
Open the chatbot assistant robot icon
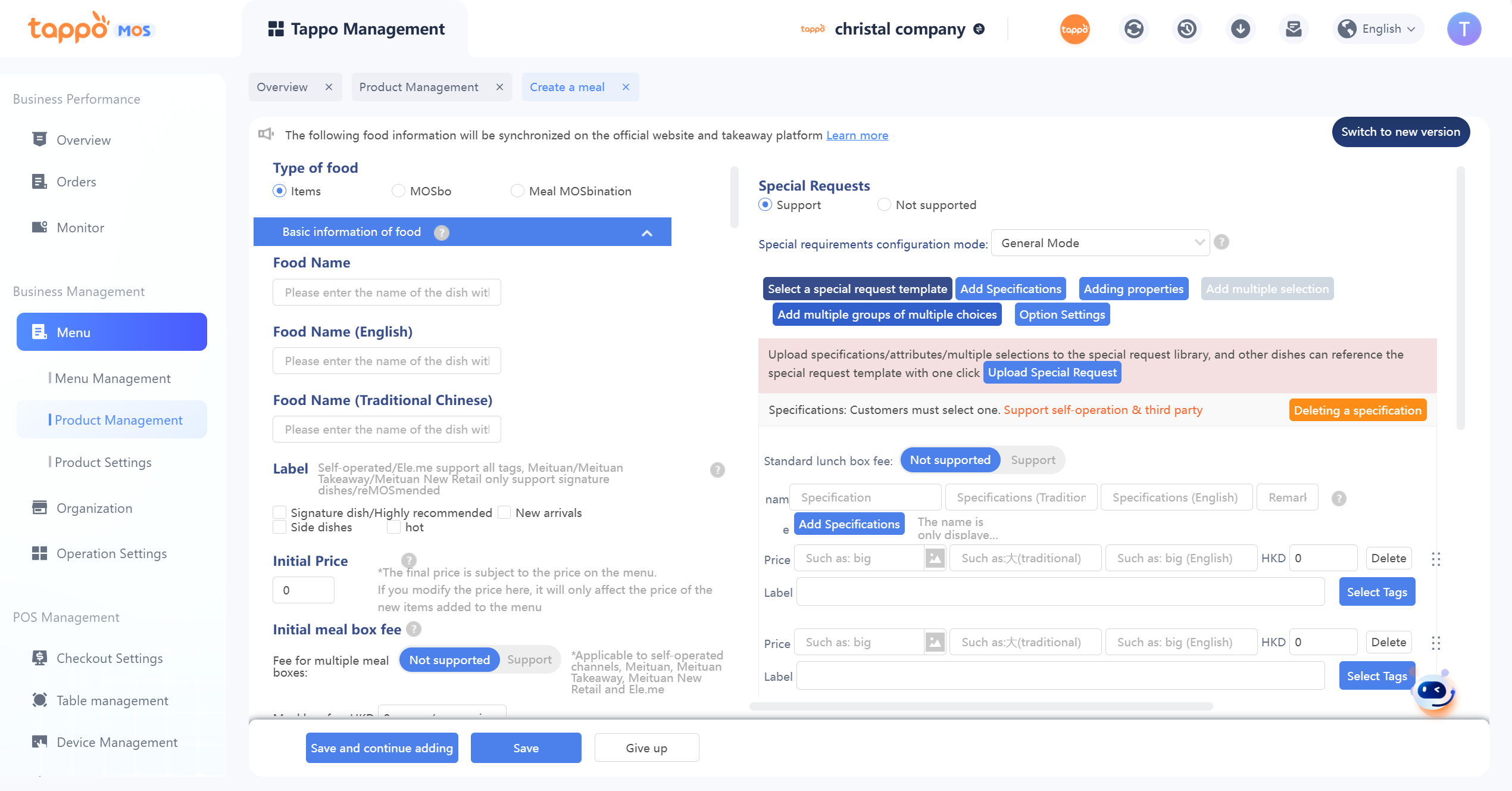(1435, 692)
